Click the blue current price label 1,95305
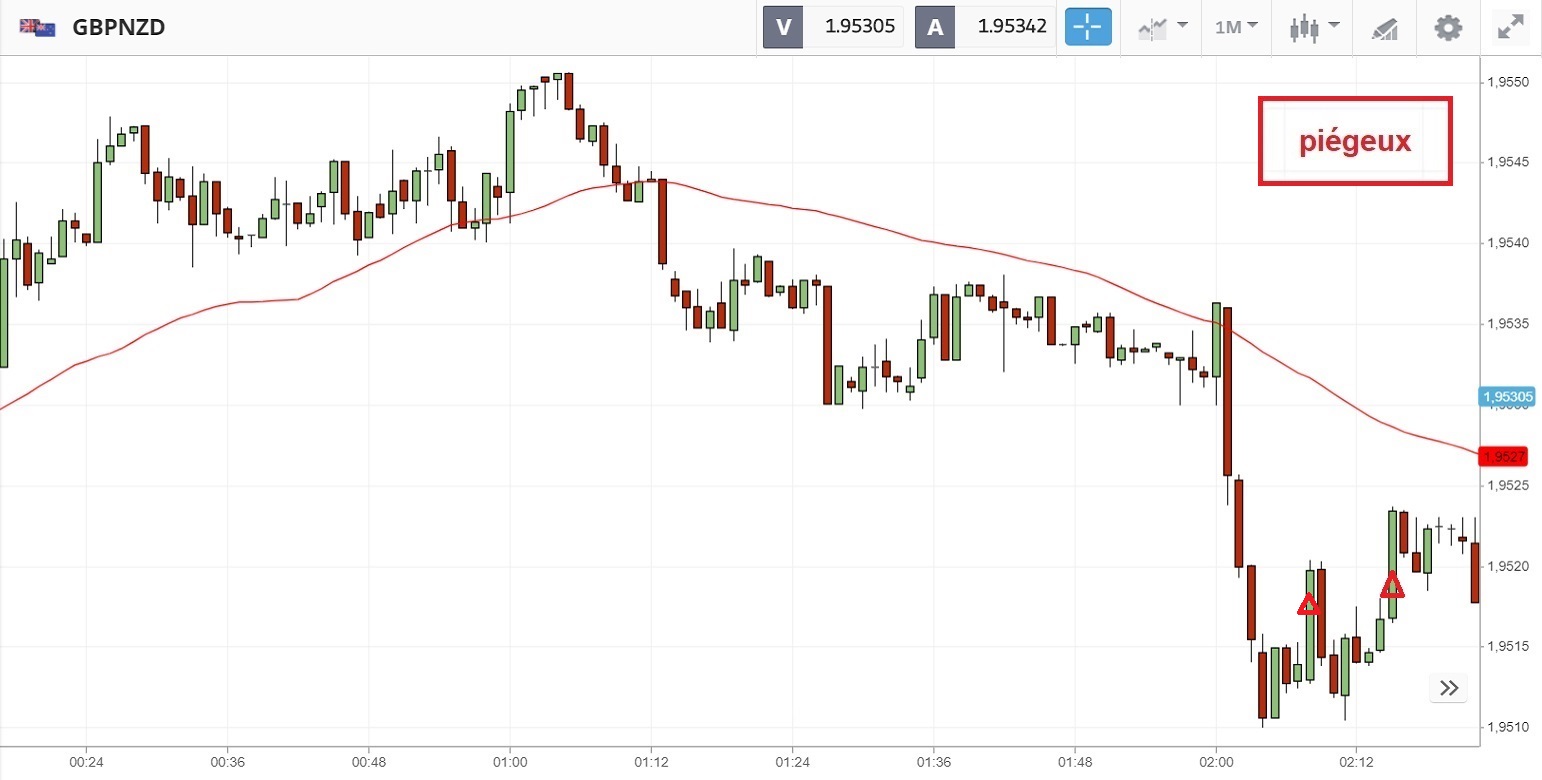Screen dimensions: 1542x780 [1505, 397]
